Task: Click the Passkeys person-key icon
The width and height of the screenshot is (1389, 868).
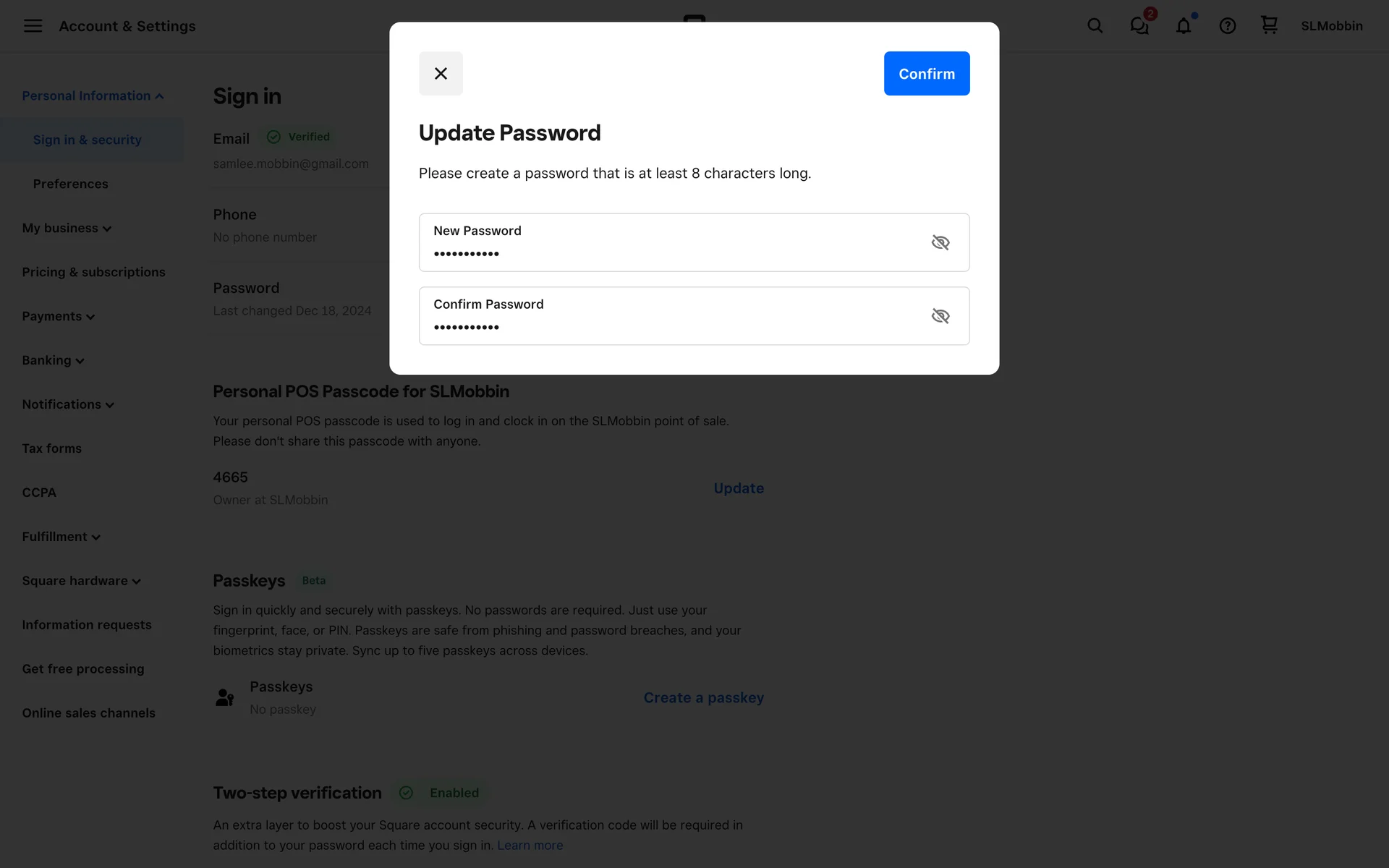Action: [225, 697]
